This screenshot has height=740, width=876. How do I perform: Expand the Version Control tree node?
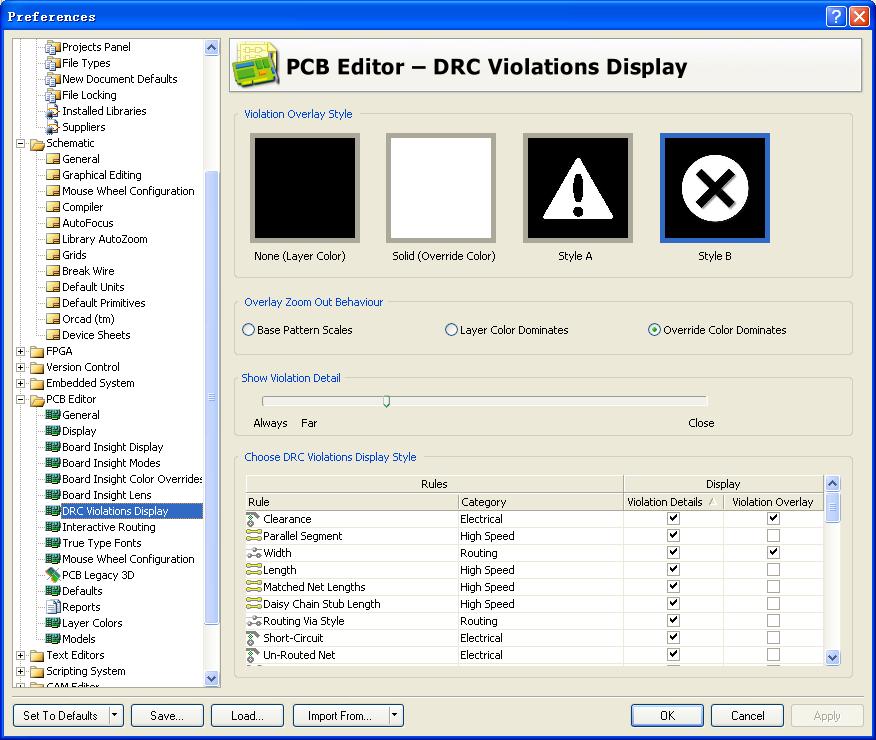pyautogui.click(x=21, y=367)
